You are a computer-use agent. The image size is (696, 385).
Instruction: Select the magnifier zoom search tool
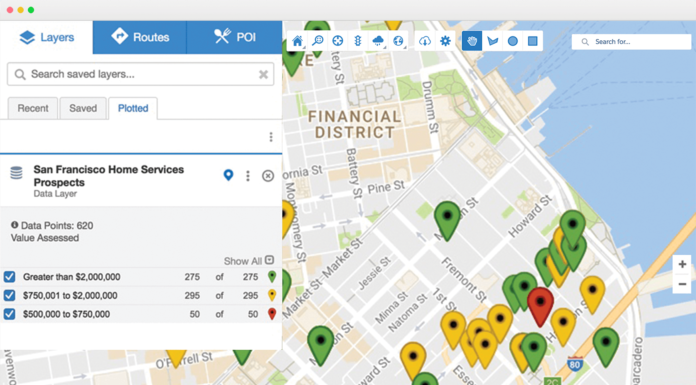coord(317,41)
